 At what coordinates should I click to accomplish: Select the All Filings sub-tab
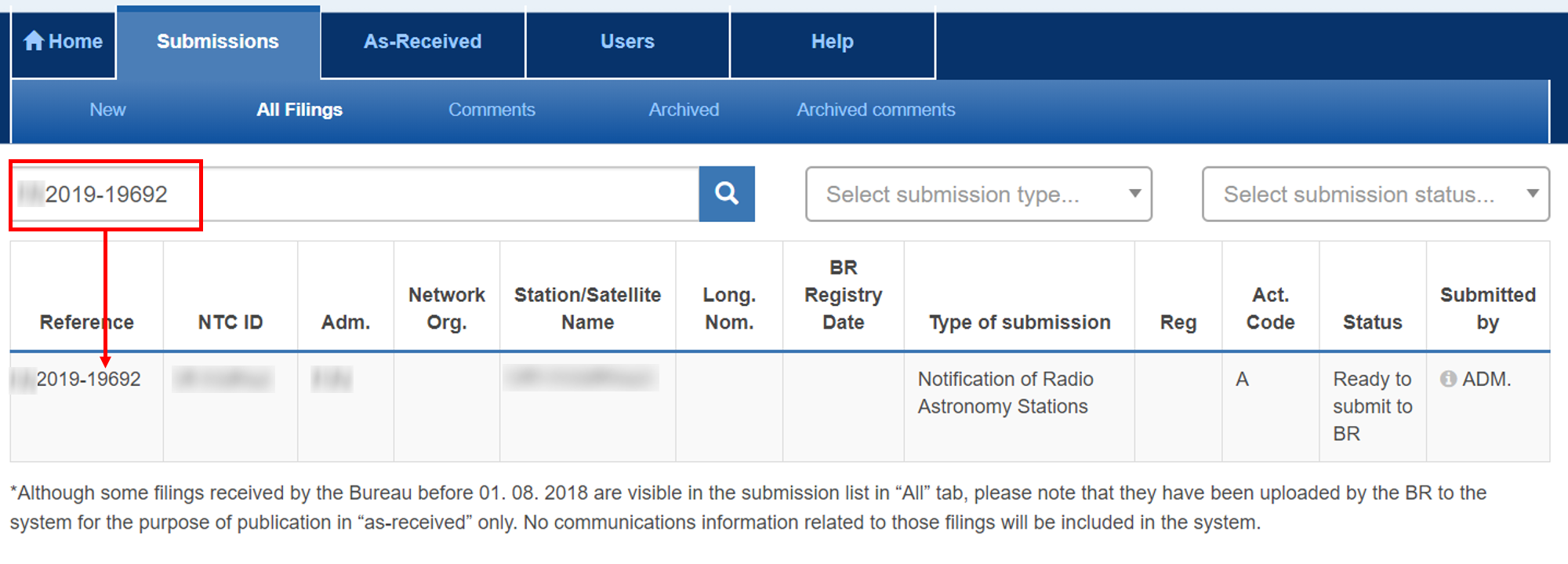(x=299, y=110)
